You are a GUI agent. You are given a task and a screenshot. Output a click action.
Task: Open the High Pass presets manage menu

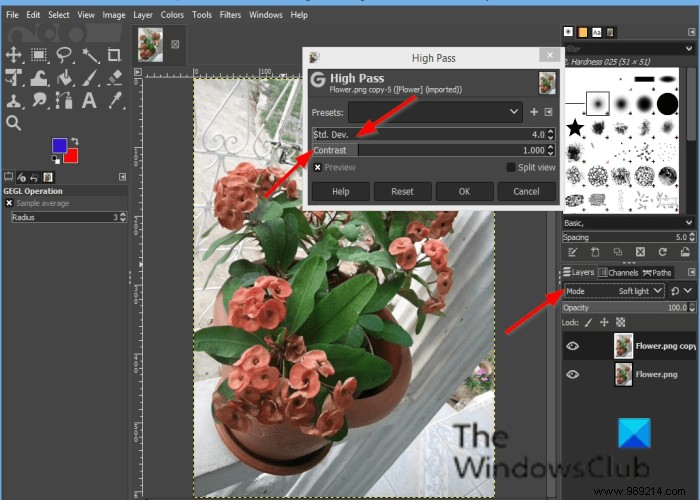(x=549, y=112)
